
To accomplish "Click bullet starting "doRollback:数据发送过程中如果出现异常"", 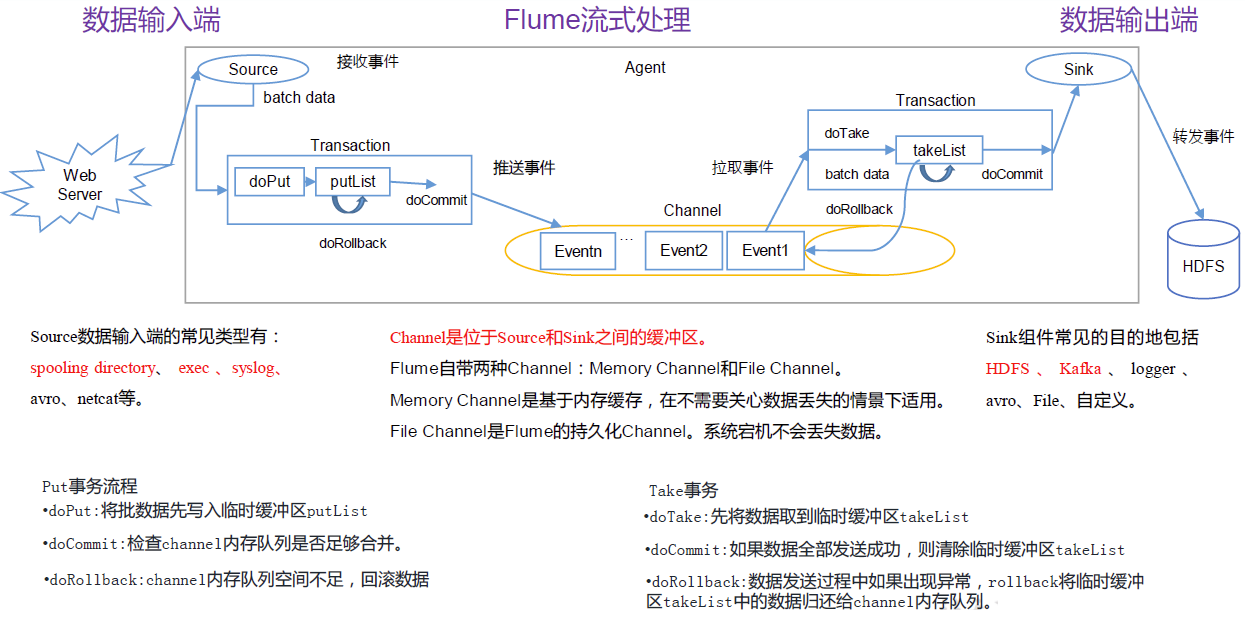I will (x=894, y=591).
